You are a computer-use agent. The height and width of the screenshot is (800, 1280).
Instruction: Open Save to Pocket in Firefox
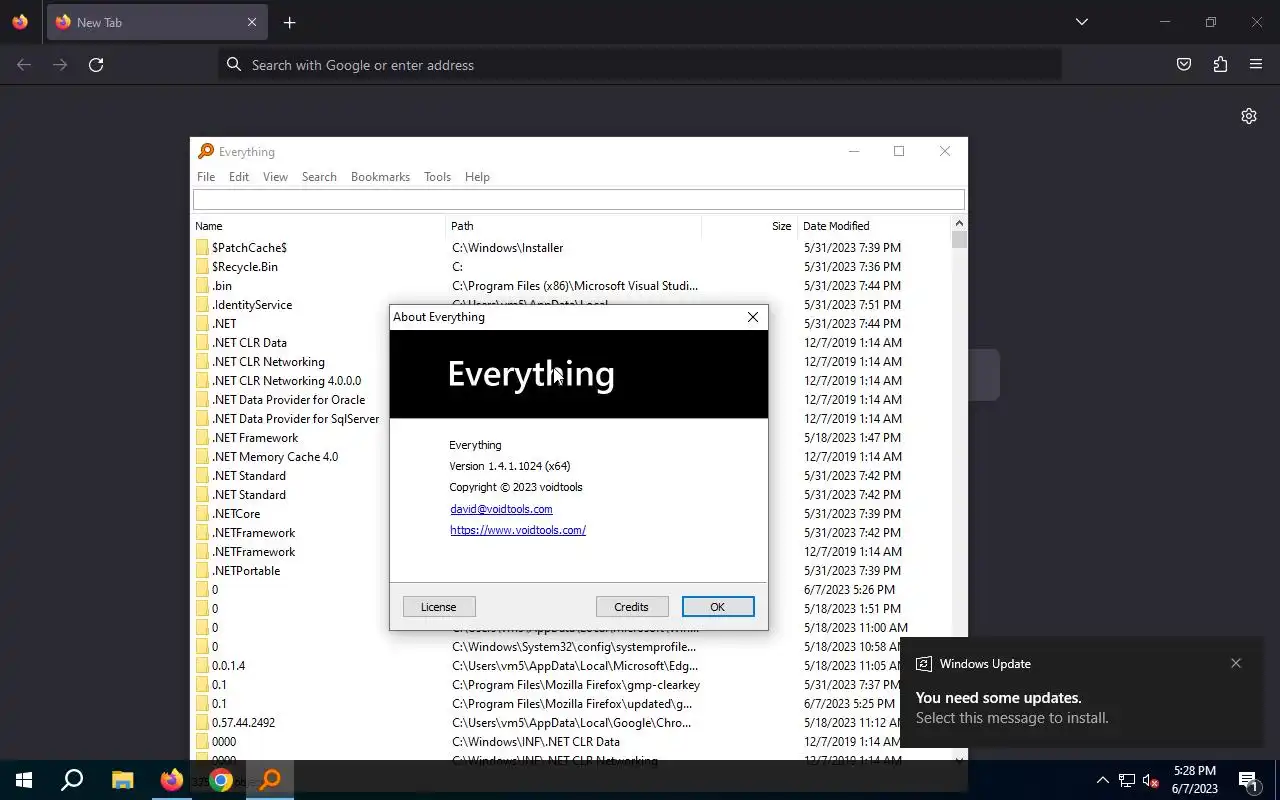tap(1184, 65)
